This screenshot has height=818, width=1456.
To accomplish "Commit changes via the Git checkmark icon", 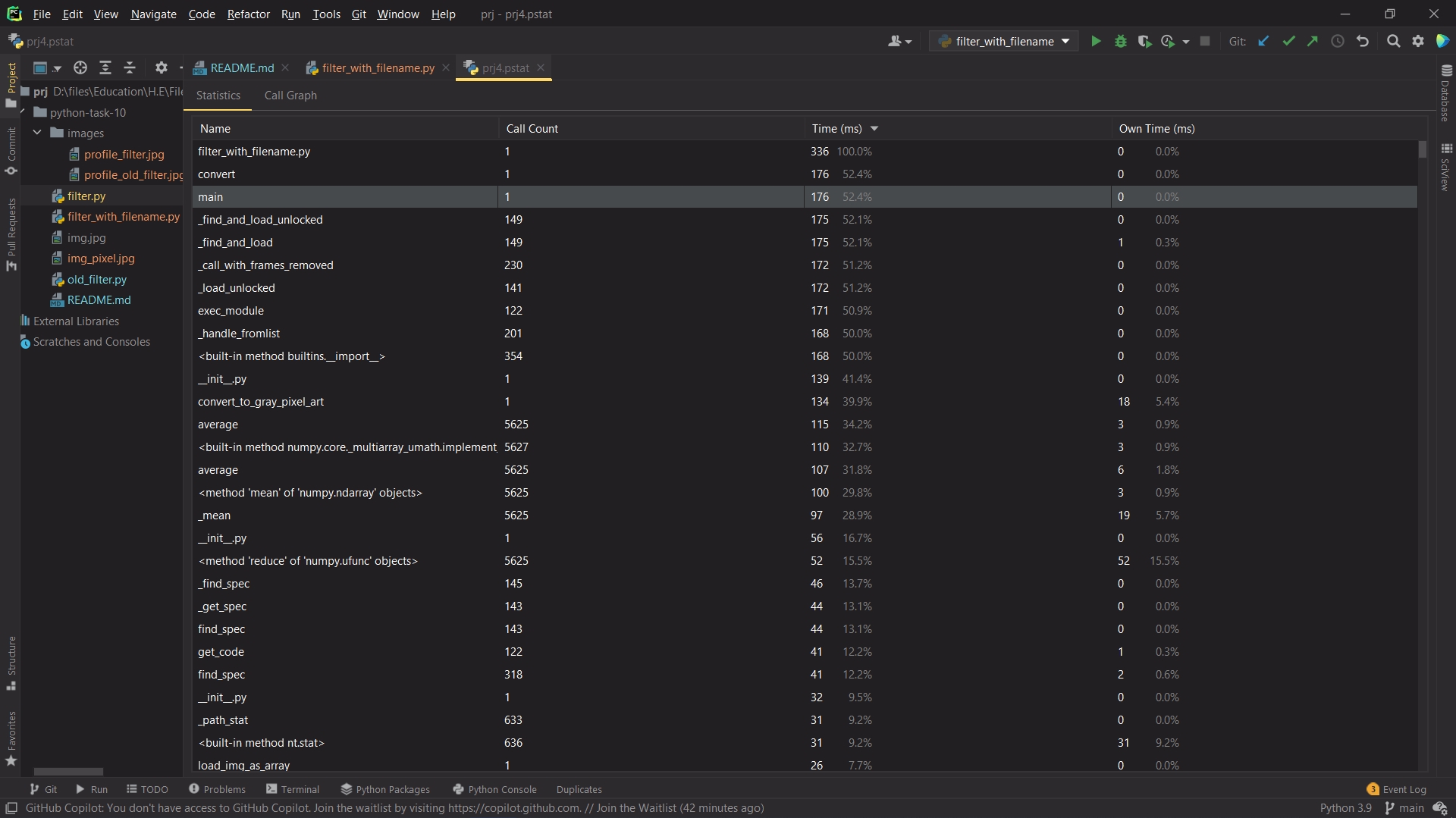I will coord(1289,41).
